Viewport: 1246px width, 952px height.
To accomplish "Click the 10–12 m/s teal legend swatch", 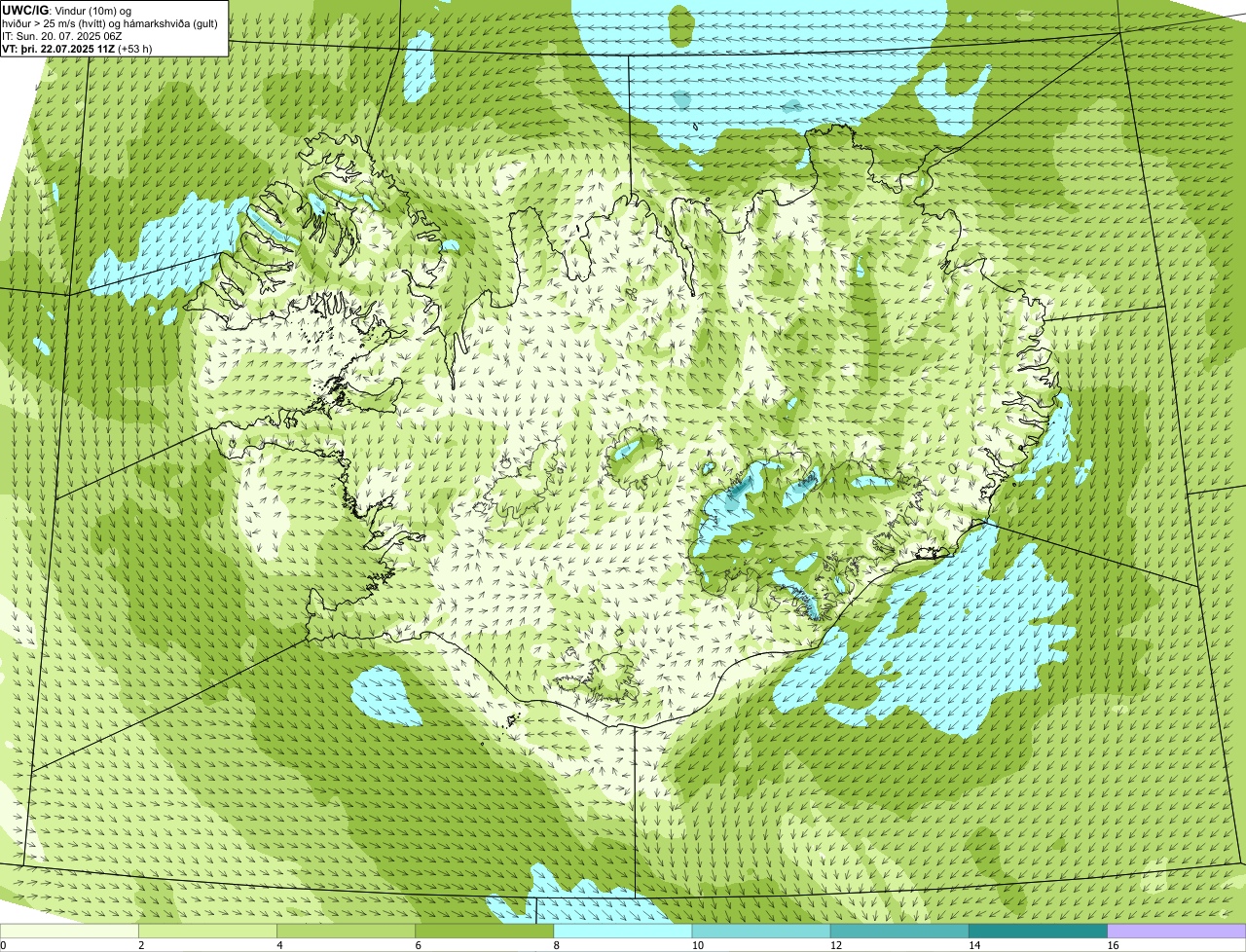I will (761, 931).
